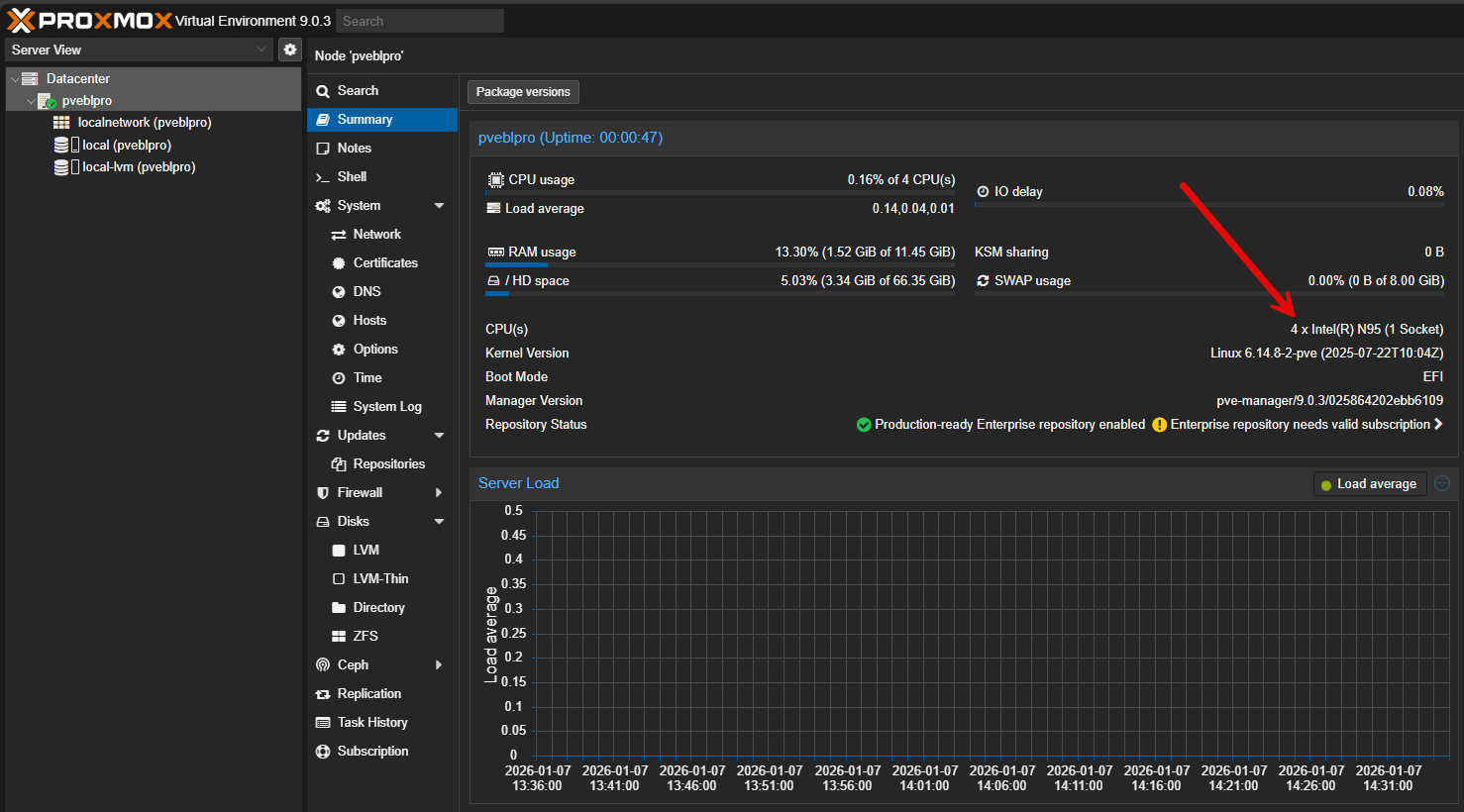Viewport: 1464px width, 812px height.
Task: Toggle the Load average legend in the chart
Action: tap(1369, 484)
